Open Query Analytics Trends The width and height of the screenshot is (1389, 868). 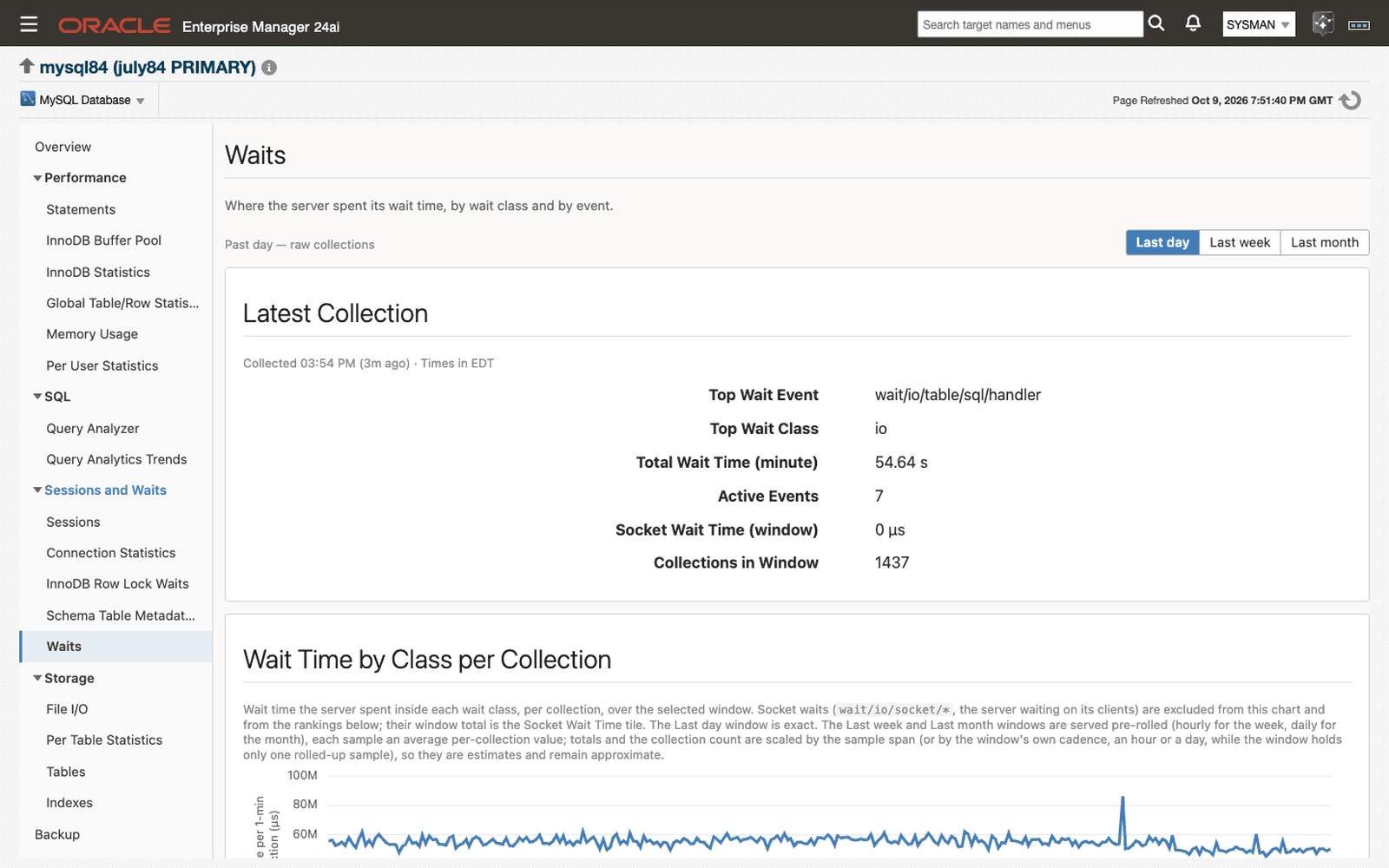116,459
